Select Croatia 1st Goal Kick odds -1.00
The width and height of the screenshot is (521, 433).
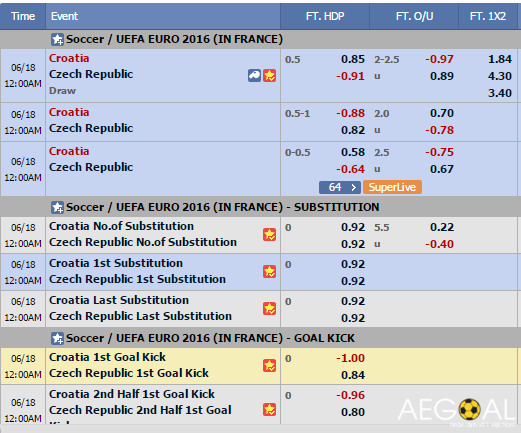[x=350, y=358]
